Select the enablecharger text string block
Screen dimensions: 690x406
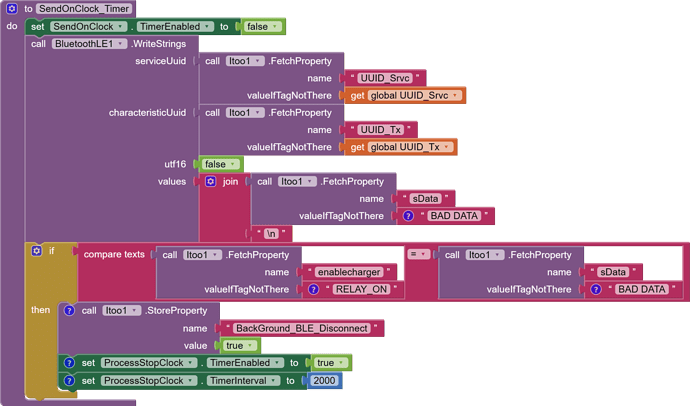tap(349, 272)
